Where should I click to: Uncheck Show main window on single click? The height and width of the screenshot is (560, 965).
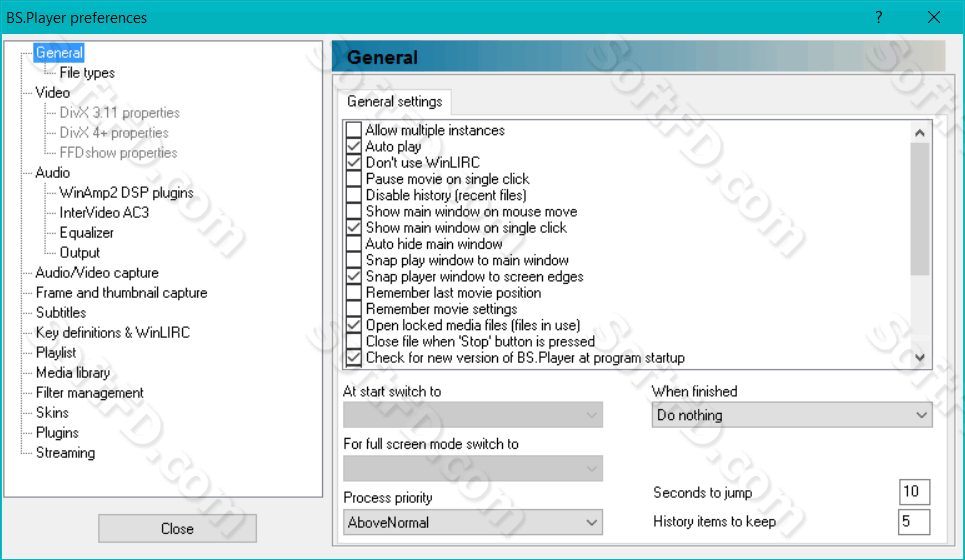coord(354,228)
